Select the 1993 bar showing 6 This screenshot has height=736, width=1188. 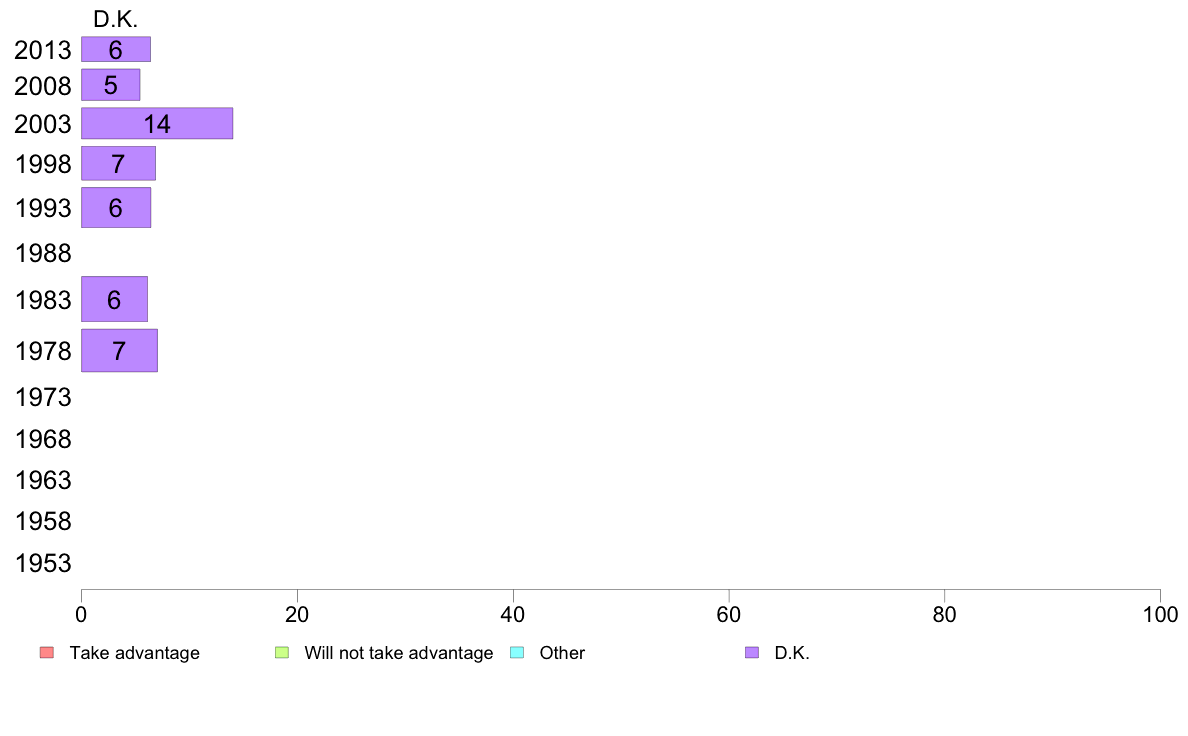click(116, 208)
